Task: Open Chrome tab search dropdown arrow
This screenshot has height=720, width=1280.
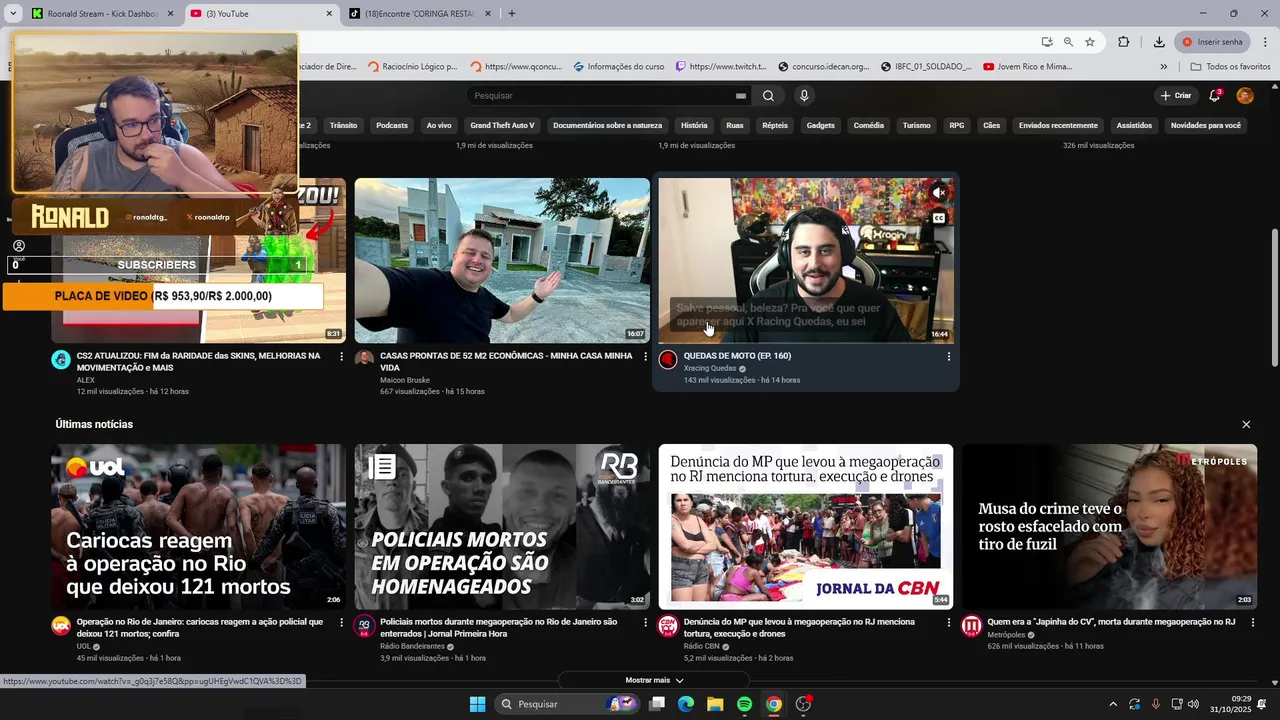Action: (x=13, y=14)
